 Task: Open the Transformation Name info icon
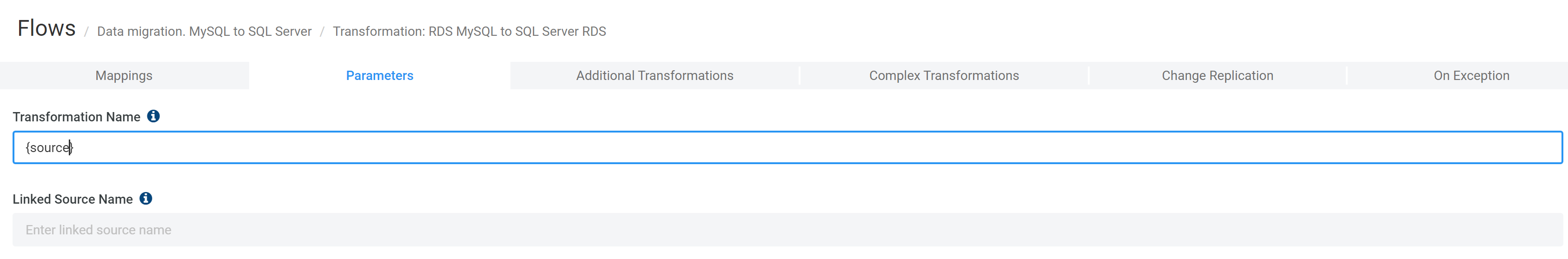[x=153, y=116]
